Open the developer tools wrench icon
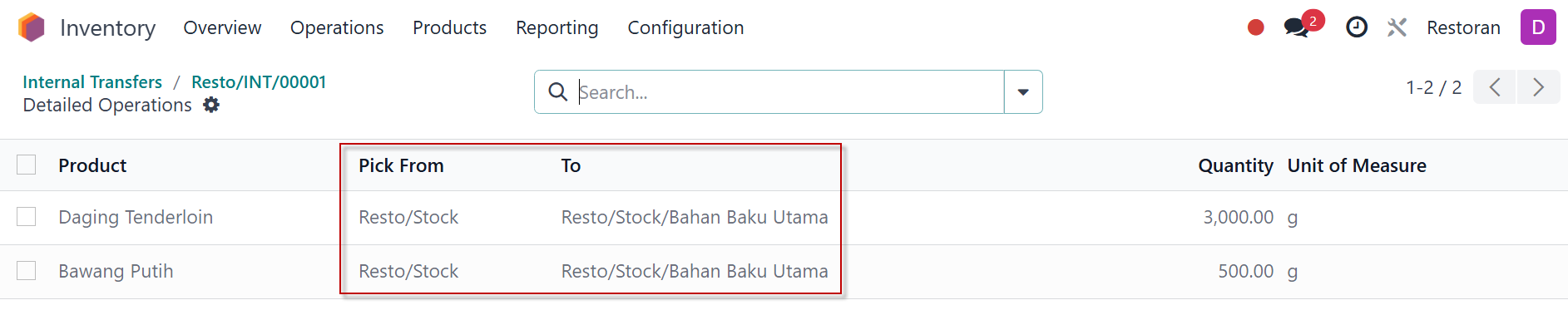Screen dimensions: 1568x310 coord(1397,27)
